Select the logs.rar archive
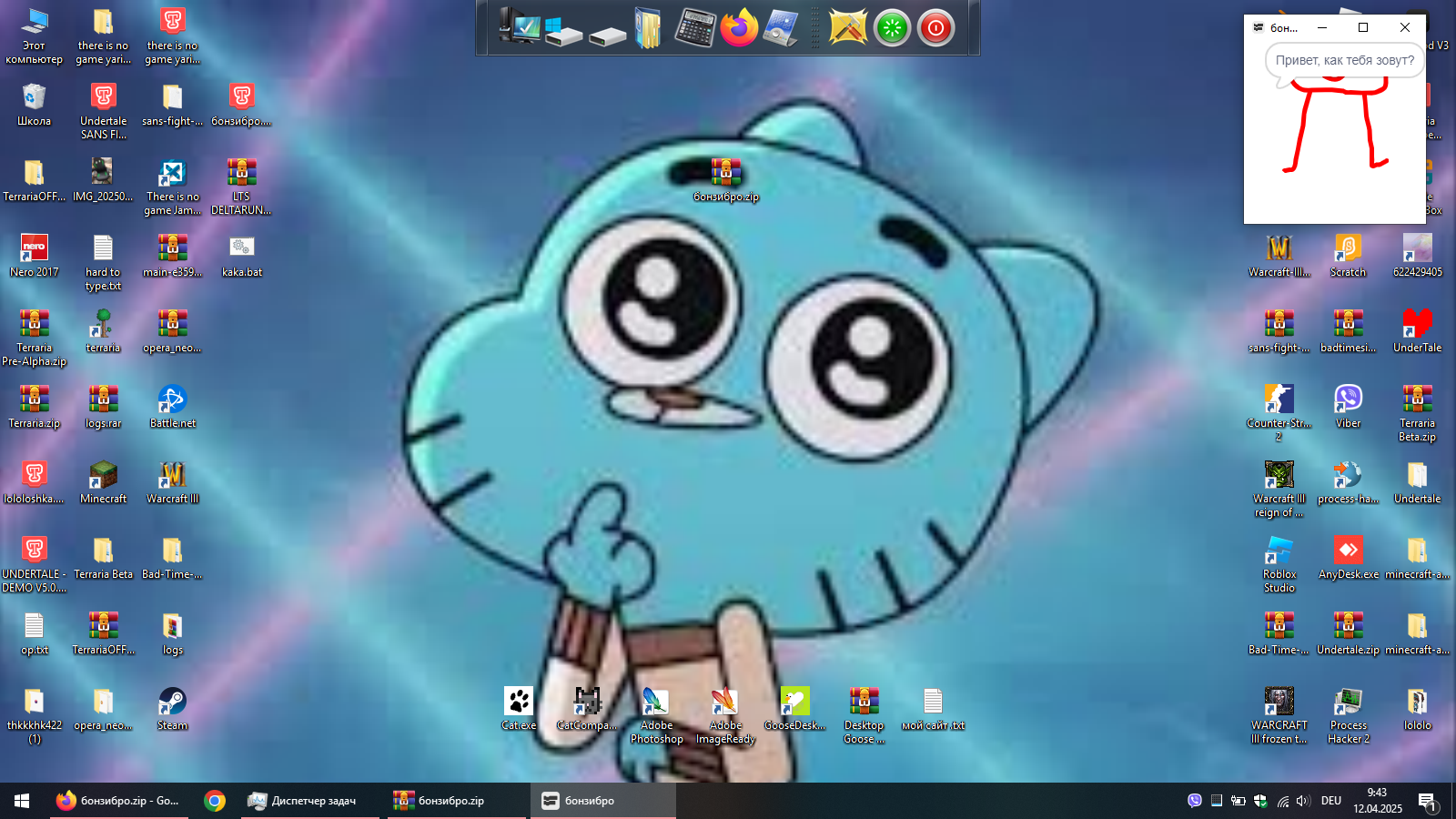1456x819 pixels. point(103,407)
